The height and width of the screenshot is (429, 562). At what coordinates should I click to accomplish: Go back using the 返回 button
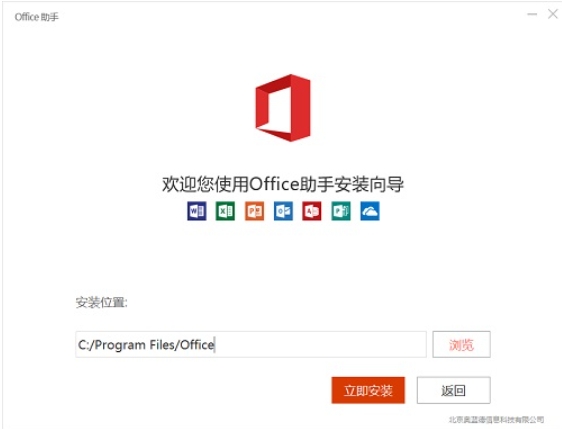coord(453,390)
